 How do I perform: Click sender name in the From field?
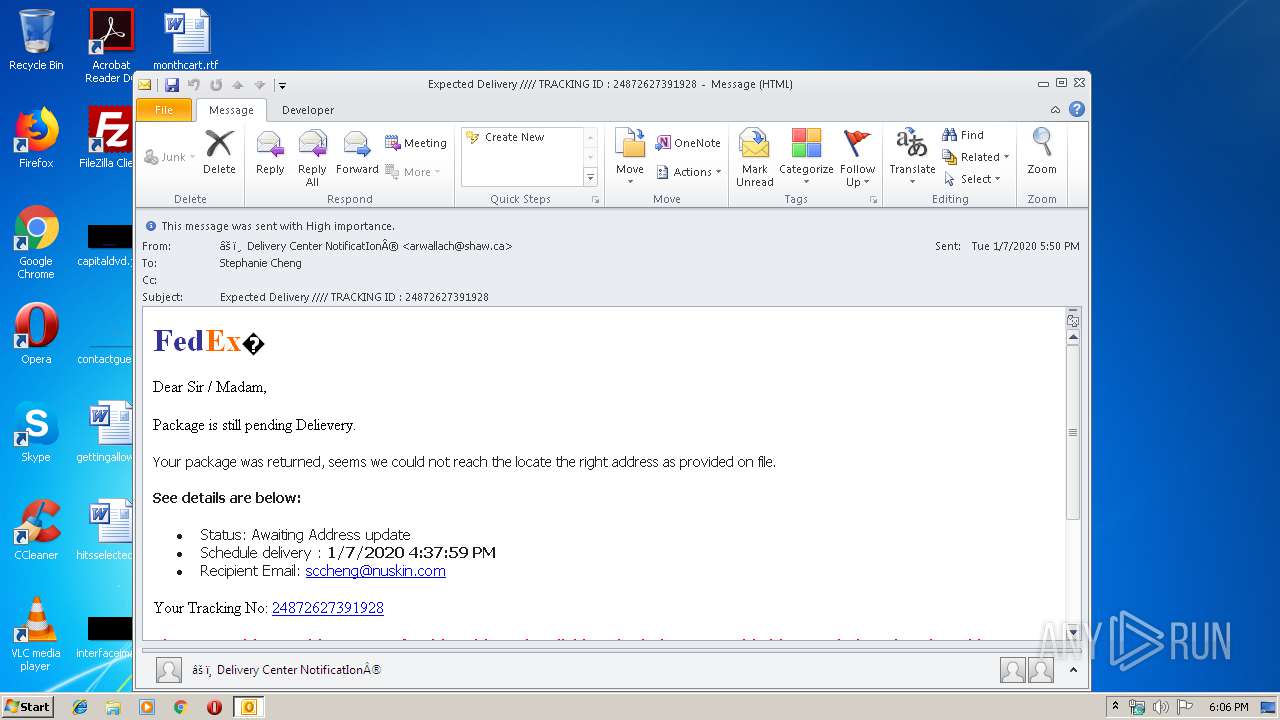tap(366, 246)
